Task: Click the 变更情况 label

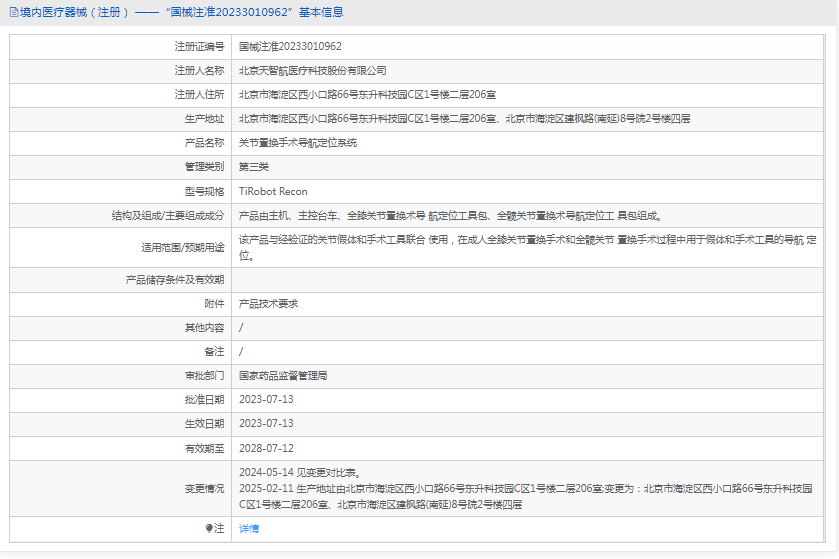Action: [204, 488]
